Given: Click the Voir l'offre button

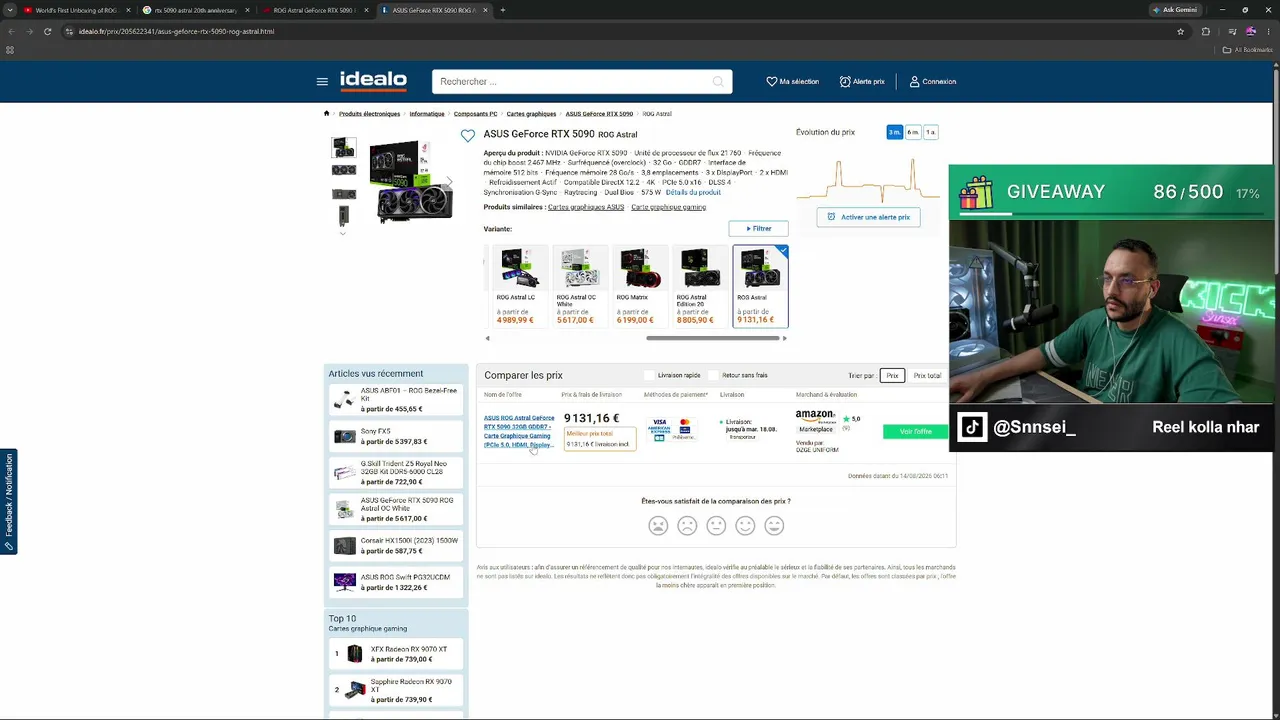Looking at the screenshot, I should (915, 432).
